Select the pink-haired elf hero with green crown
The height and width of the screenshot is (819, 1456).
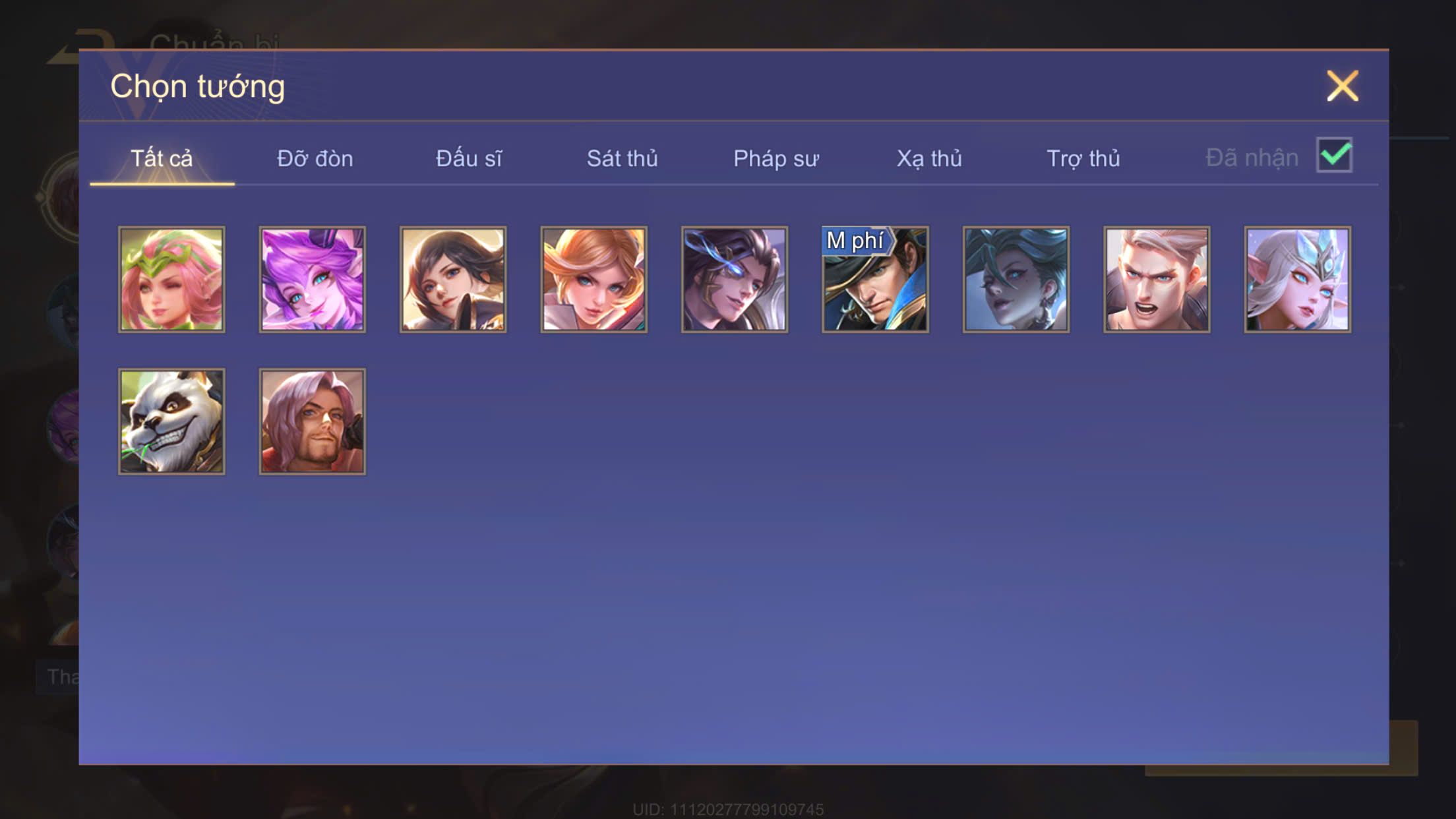[x=171, y=280]
